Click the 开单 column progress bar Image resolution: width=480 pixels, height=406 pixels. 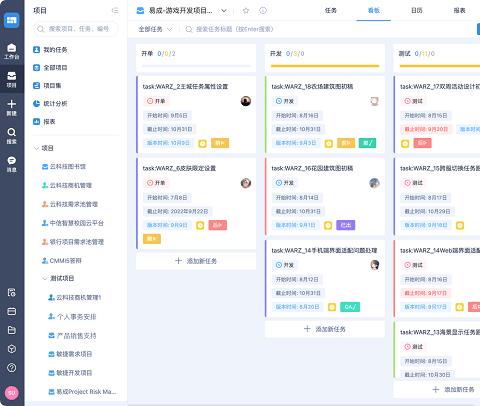[x=196, y=66]
